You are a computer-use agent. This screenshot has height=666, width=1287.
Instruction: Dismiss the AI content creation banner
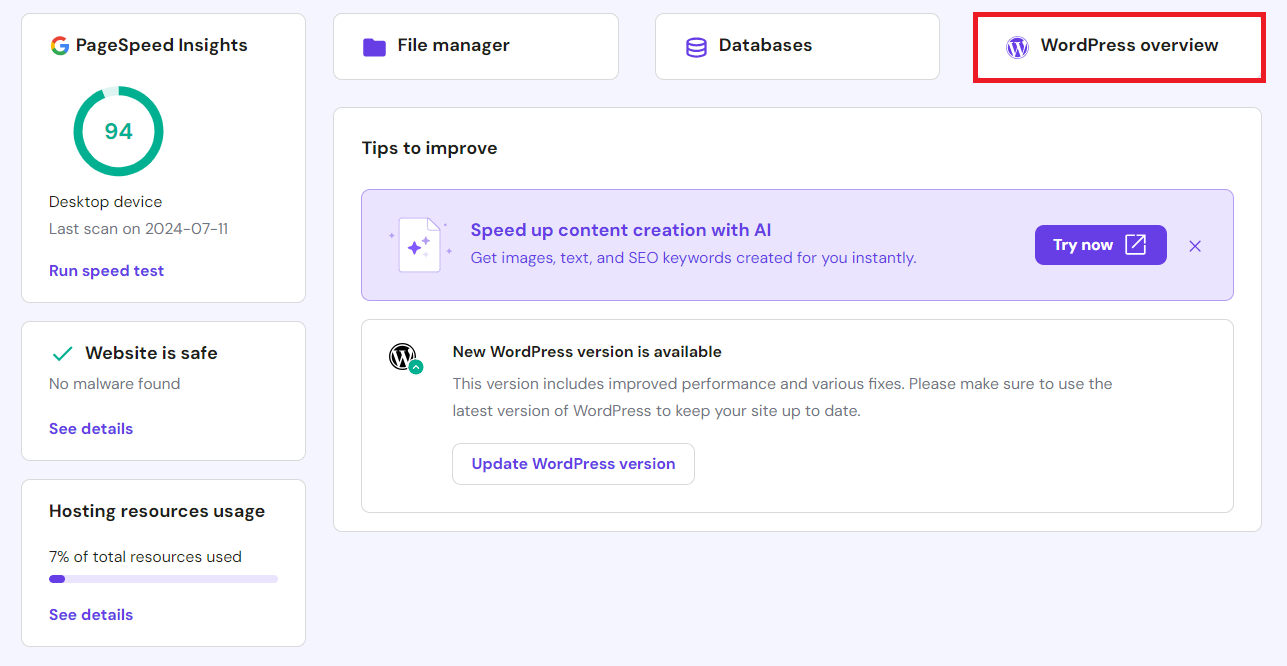tap(1195, 245)
